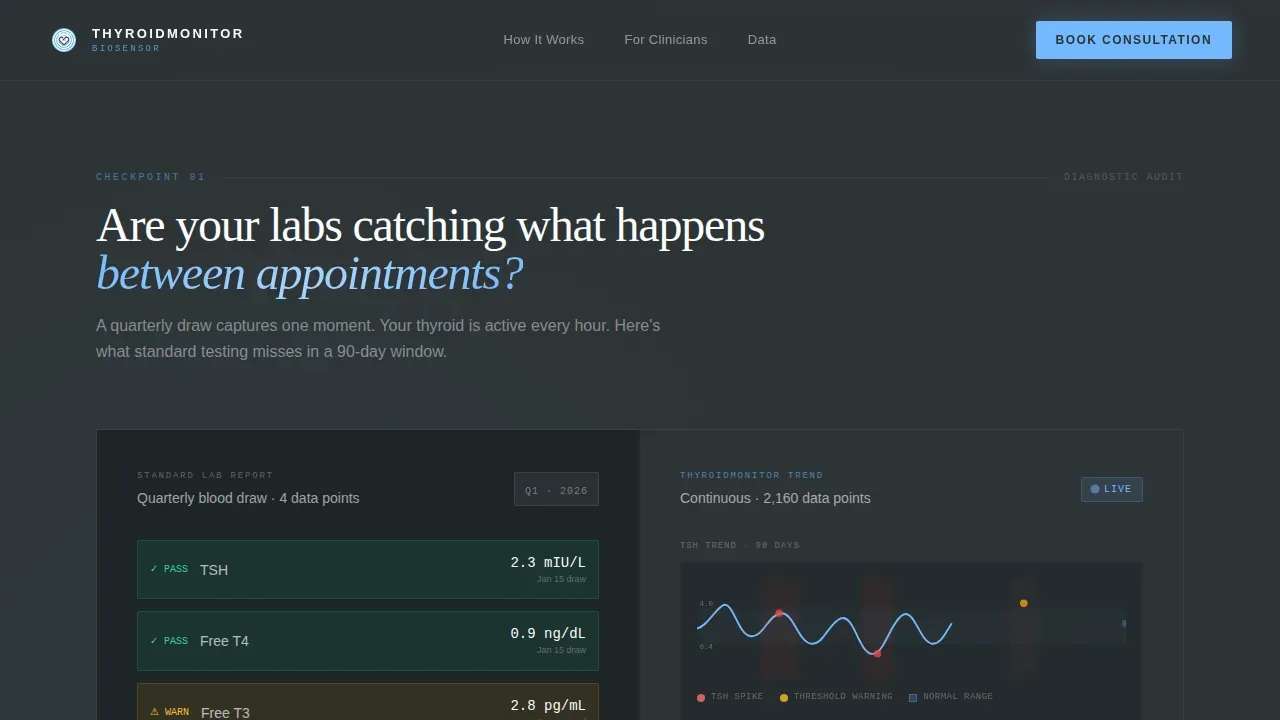Viewport: 1280px width, 720px height.
Task: Click the orange threshold warning dot on chart
Action: pos(1023,603)
